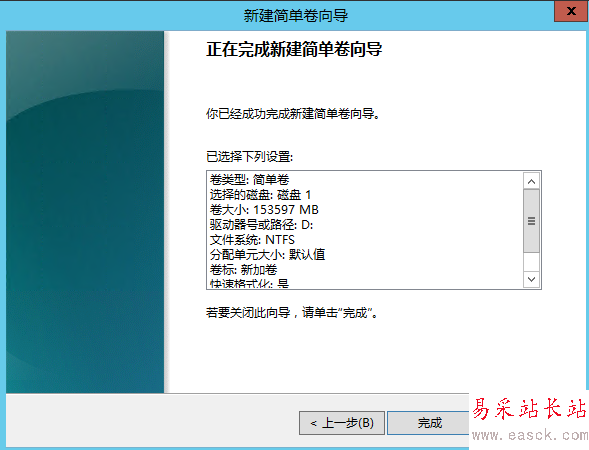Select the line 卷类型: 简单卷
This screenshot has width=589, height=450.
[x=249, y=180]
